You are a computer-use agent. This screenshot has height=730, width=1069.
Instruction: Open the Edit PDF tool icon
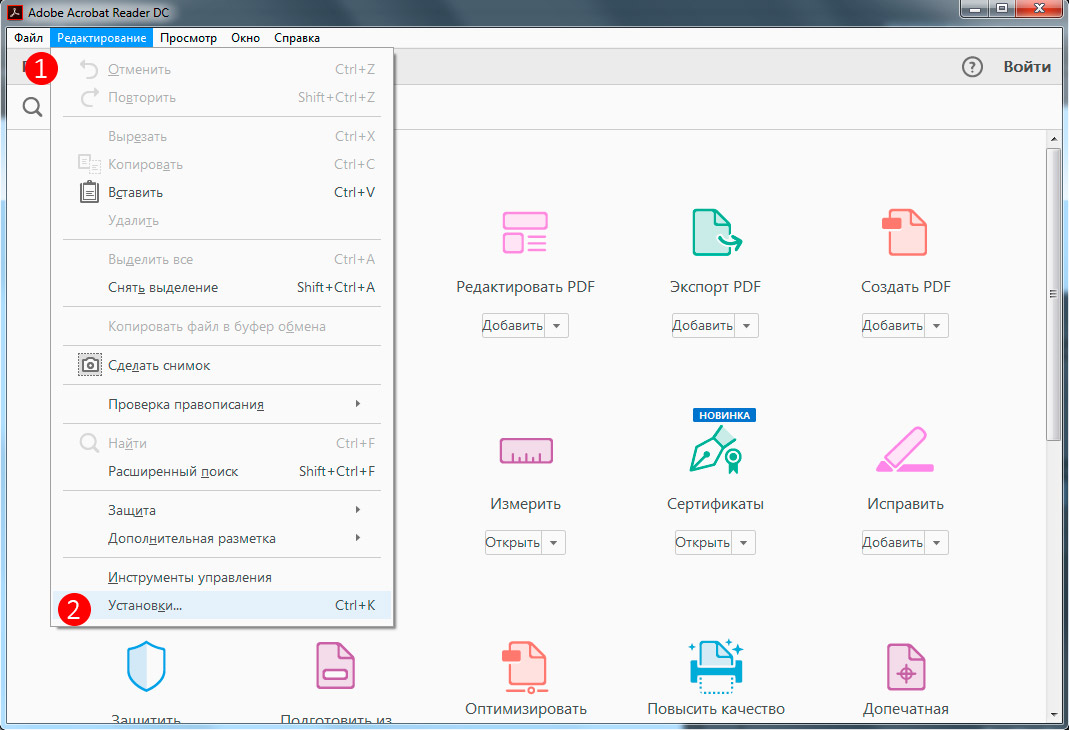point(525,232)
